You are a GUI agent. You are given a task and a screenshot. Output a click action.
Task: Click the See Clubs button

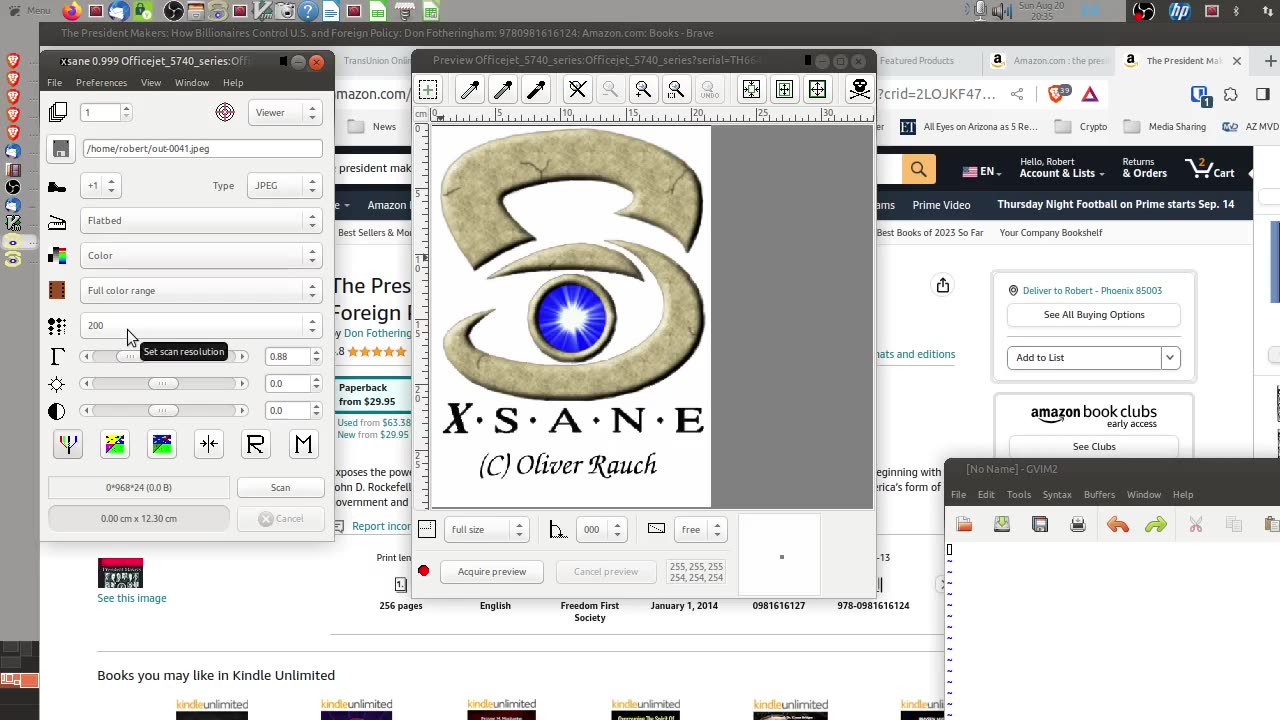pyautogui.click(x=1094, y=447)
